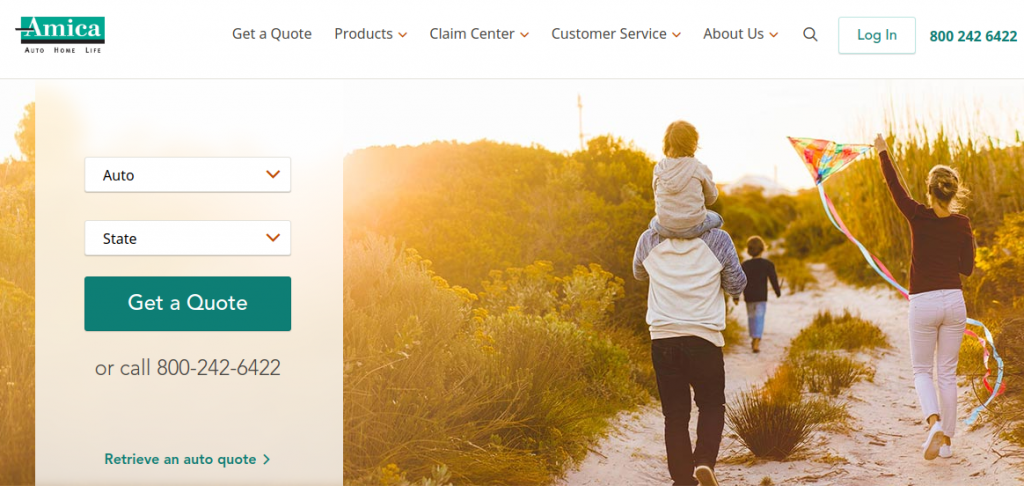The width and height of the screenshot is (1024, 486).
Task: Open the Claim Center menu
Action: [479, 34]
